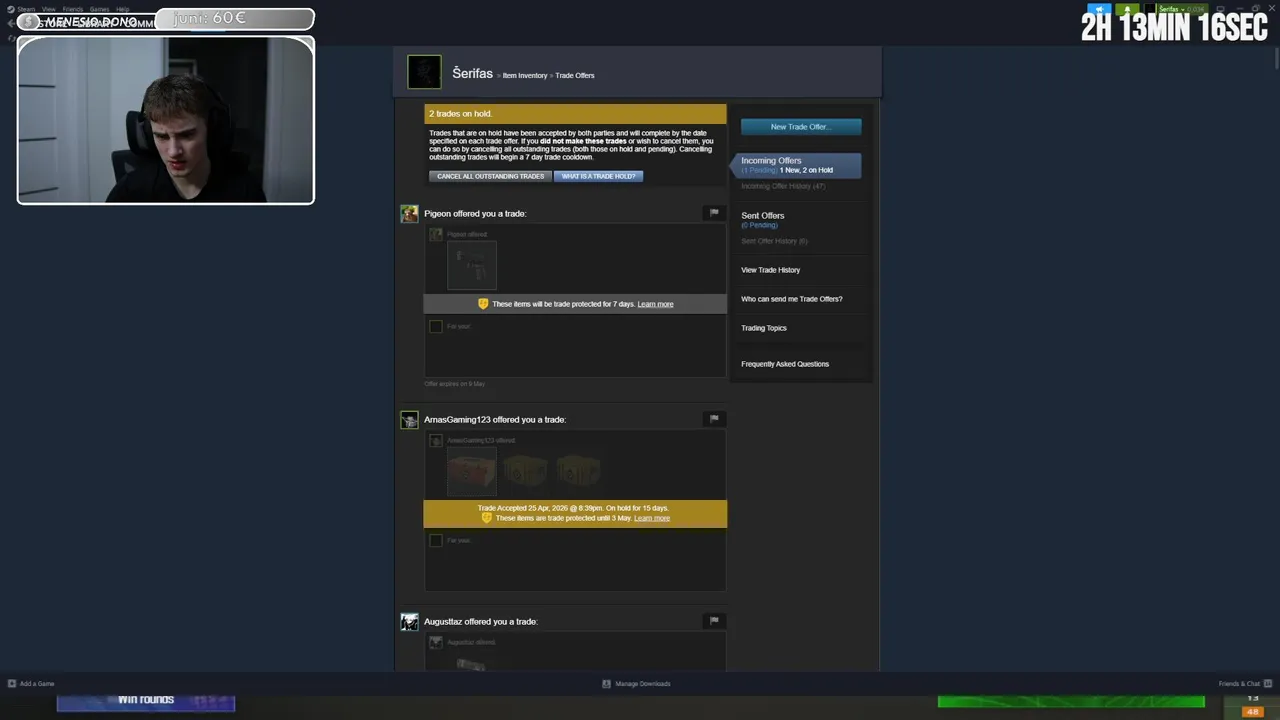This screenshot has width=1280, height=720.
Task: Open the Manage Downloads icon in the bottom bar
Action: pyautogui.click(x=606, y=684)
